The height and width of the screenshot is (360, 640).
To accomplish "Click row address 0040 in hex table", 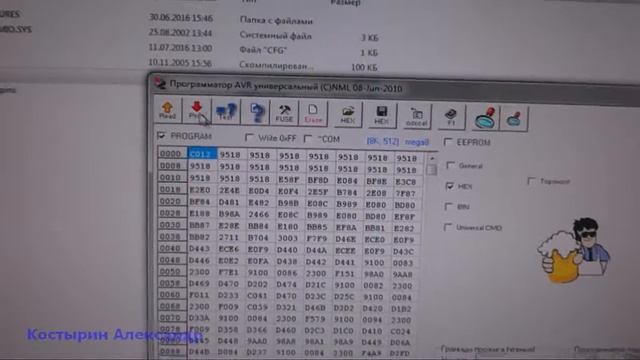I will [x=171, y=248].
